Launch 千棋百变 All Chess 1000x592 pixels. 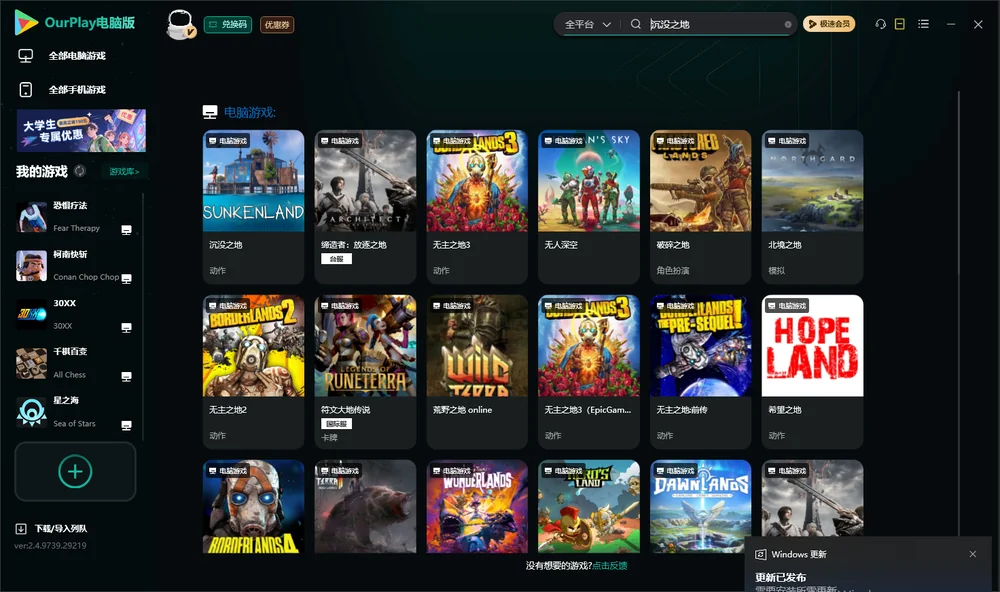pos(75,363)
